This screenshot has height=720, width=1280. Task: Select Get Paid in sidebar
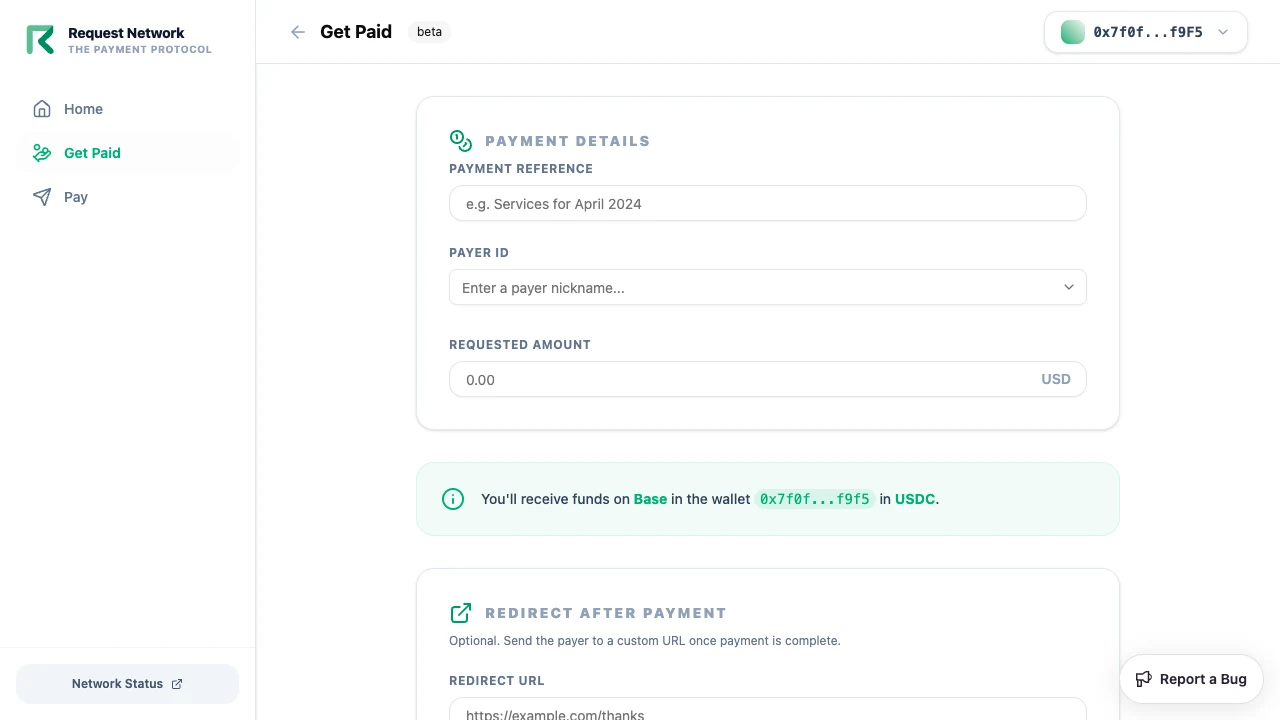point(128,153)
